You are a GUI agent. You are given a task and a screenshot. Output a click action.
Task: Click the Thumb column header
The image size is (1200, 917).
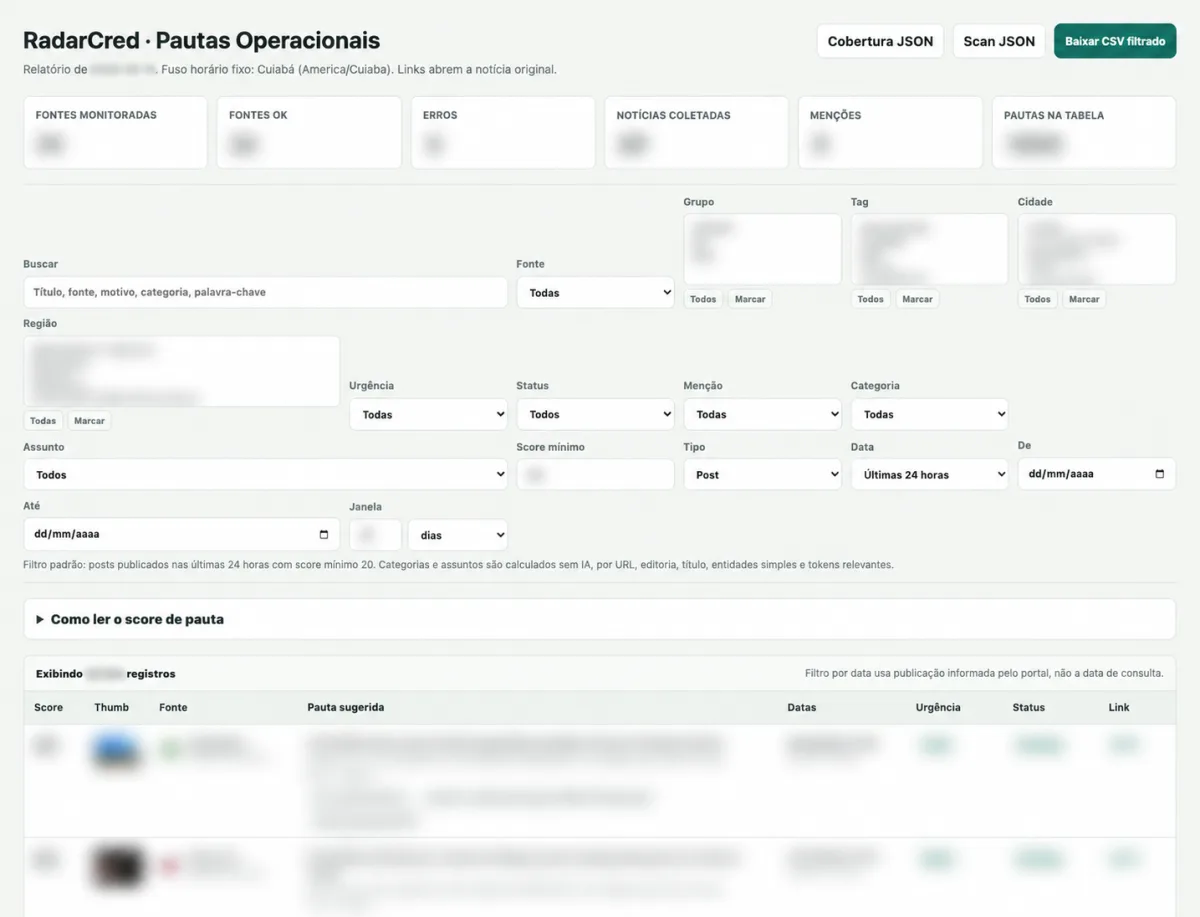[x=111, y=707]
